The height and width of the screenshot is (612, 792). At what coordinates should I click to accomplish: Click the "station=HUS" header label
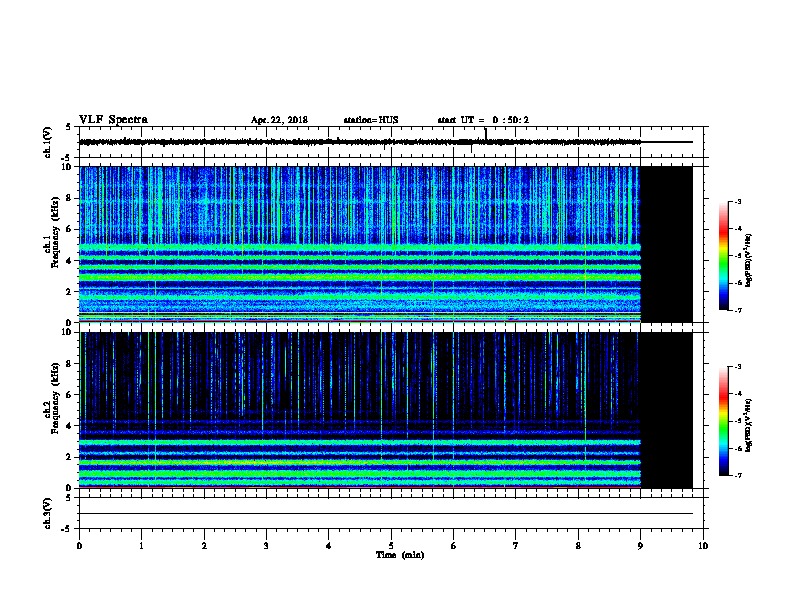point(371,120)
